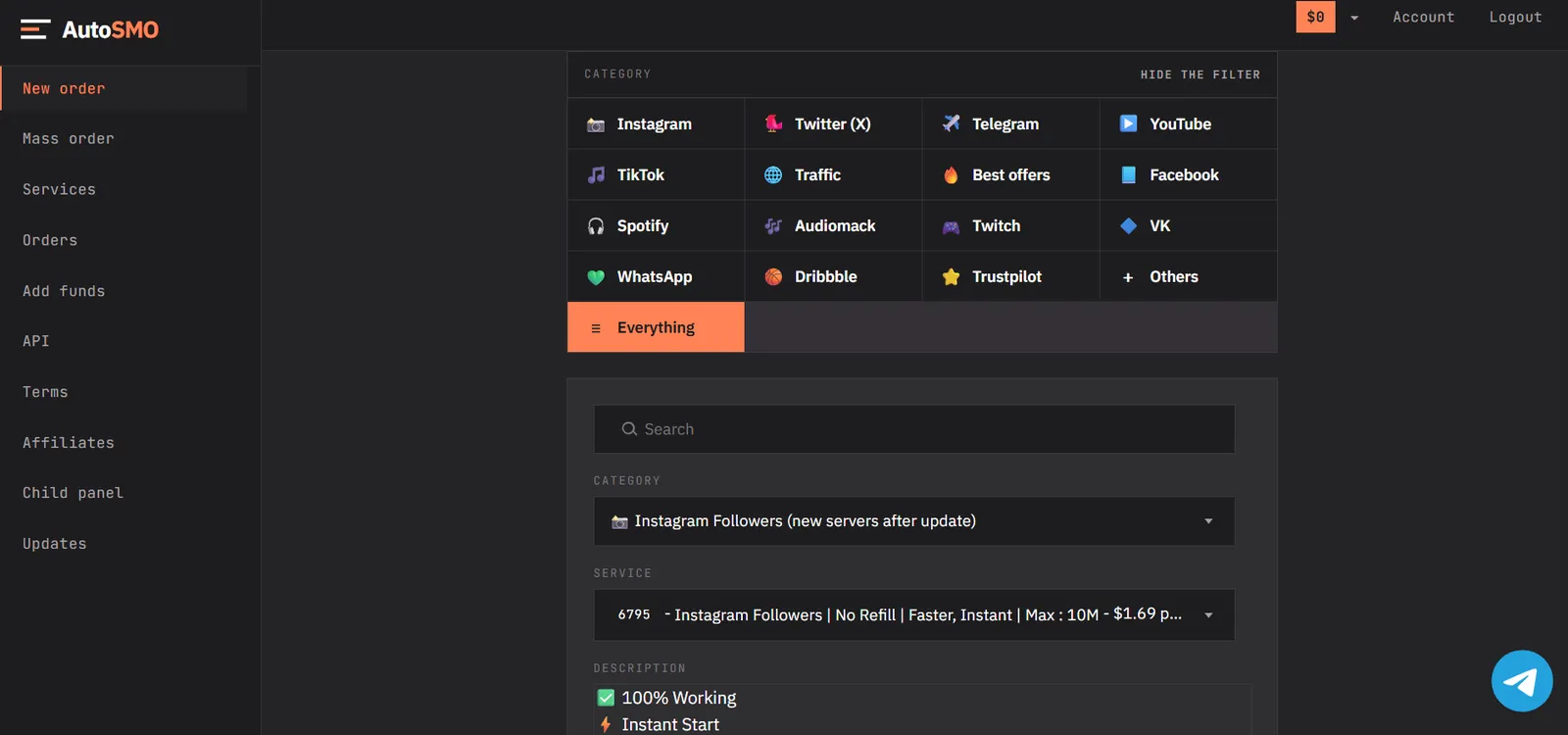Click the 'Instant Start' description text
1568x735 pixels.
(670, 724)
